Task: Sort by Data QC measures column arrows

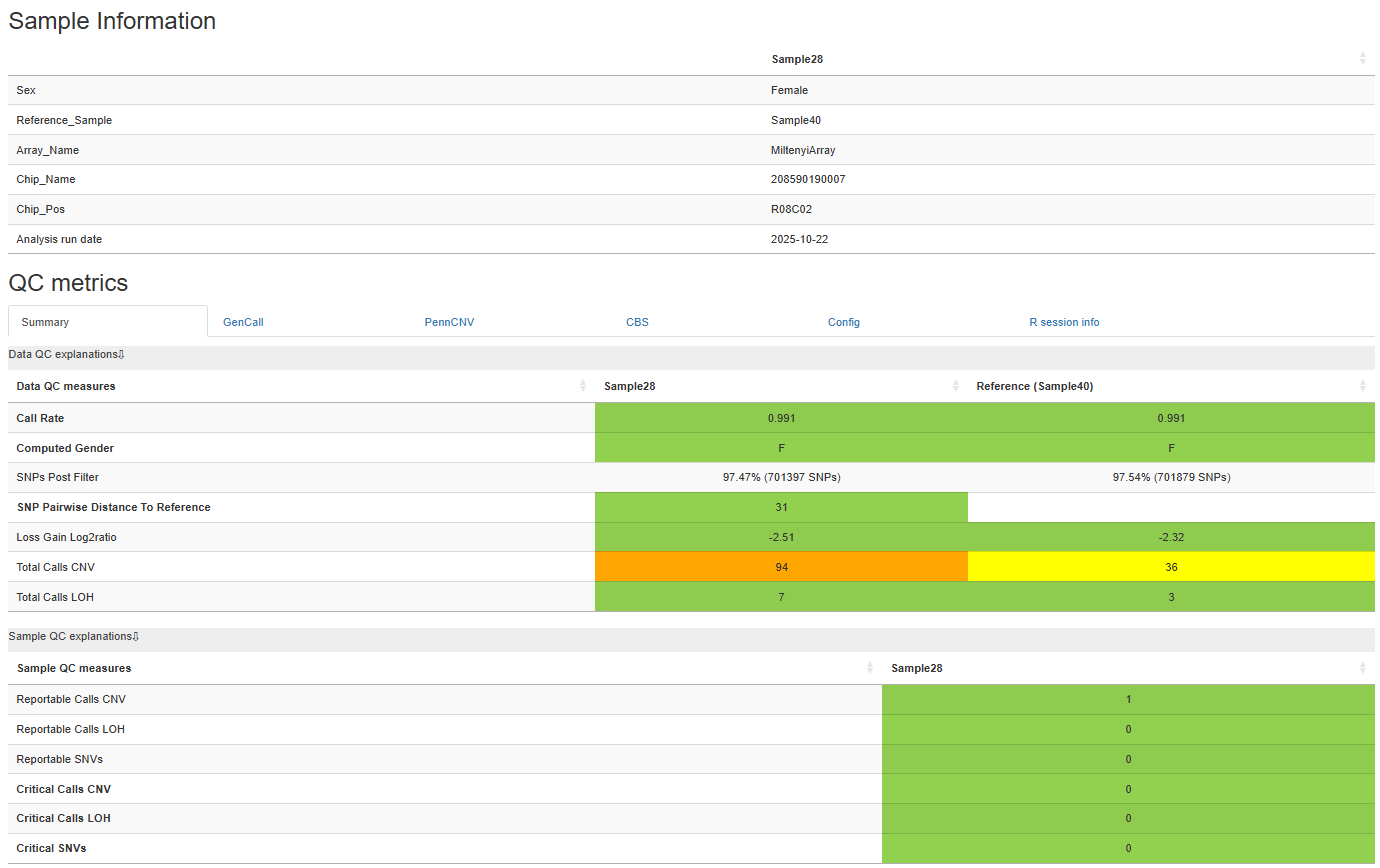Action: tap(583, 386)
